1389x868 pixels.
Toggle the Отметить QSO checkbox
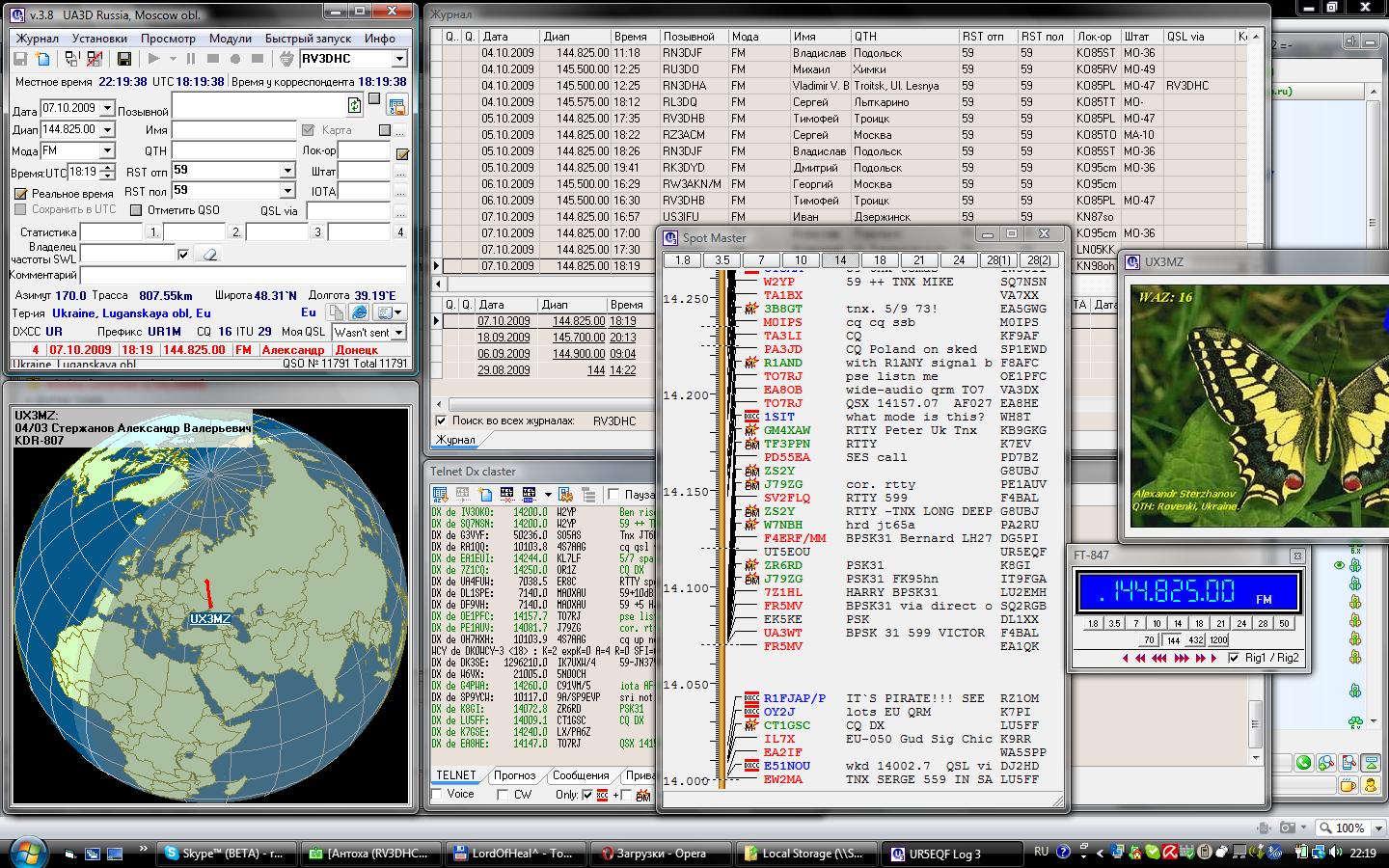point(136,209)
